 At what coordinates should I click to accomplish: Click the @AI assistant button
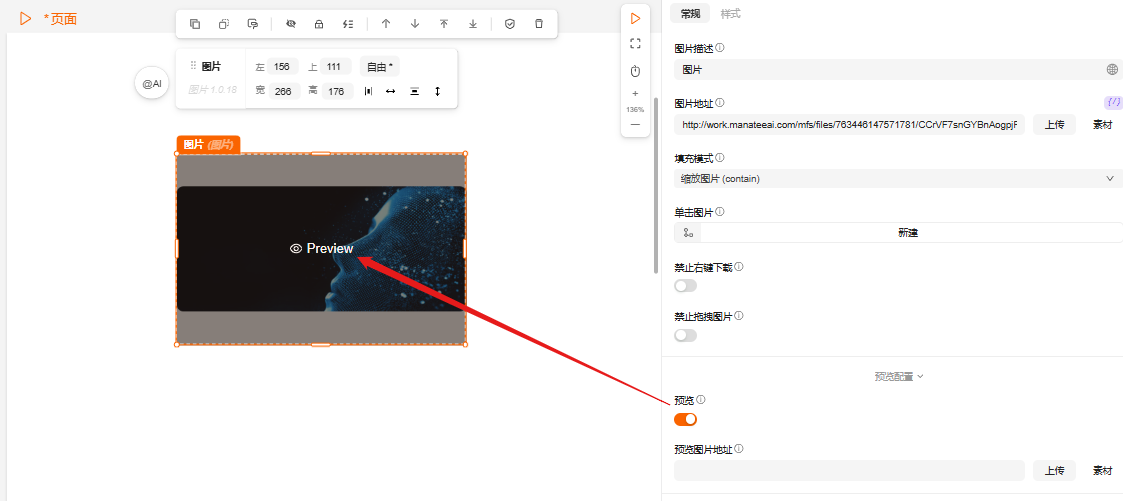point(152,84)
